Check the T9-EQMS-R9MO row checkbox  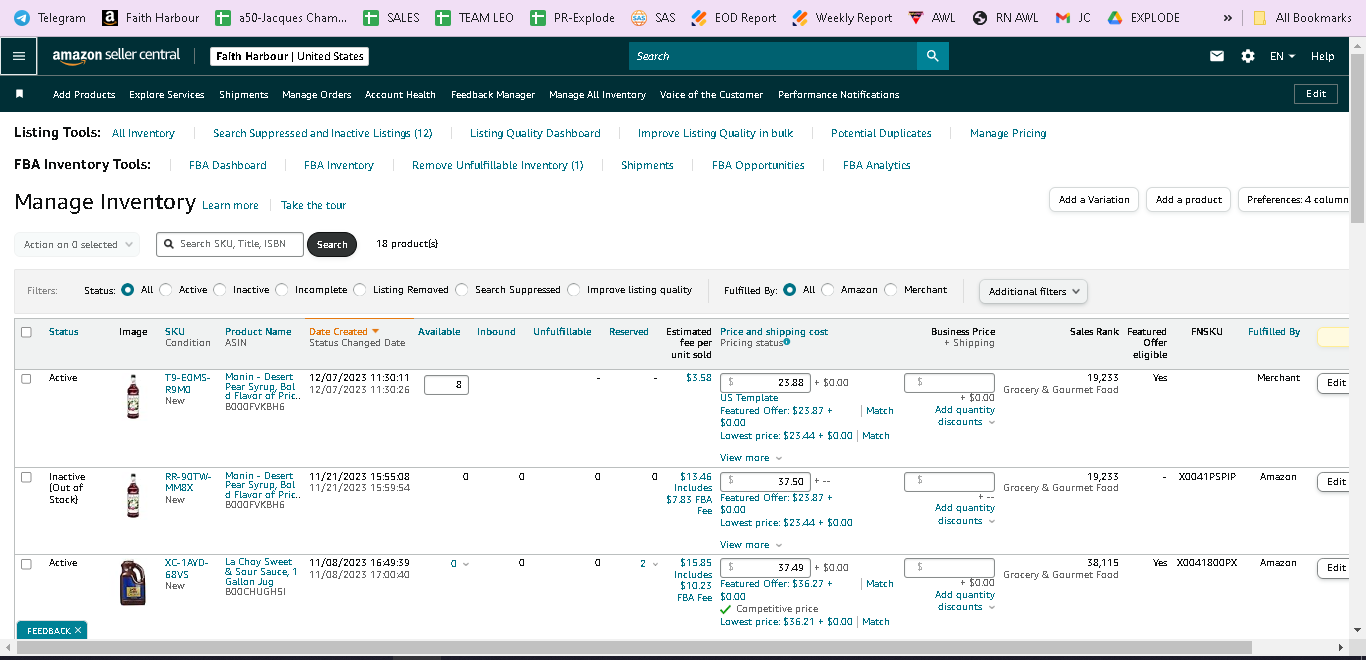(26, 378)
